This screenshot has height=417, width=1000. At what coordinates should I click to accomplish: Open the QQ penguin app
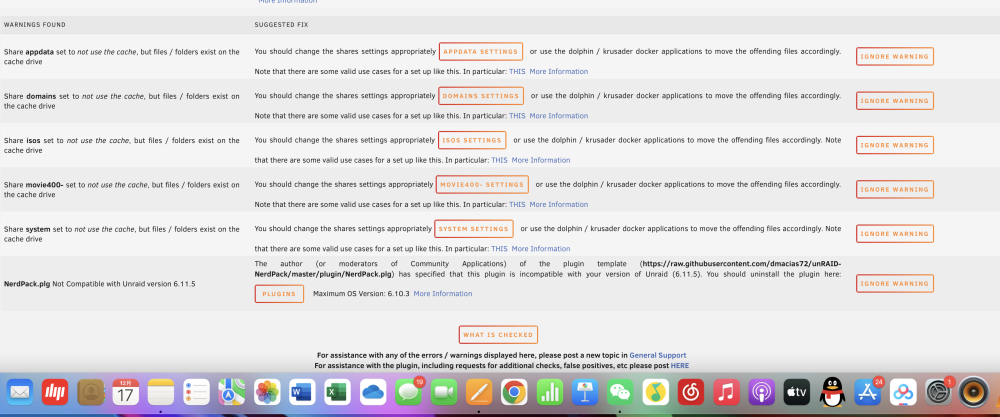pyautogui.click(x=832, y=392)
